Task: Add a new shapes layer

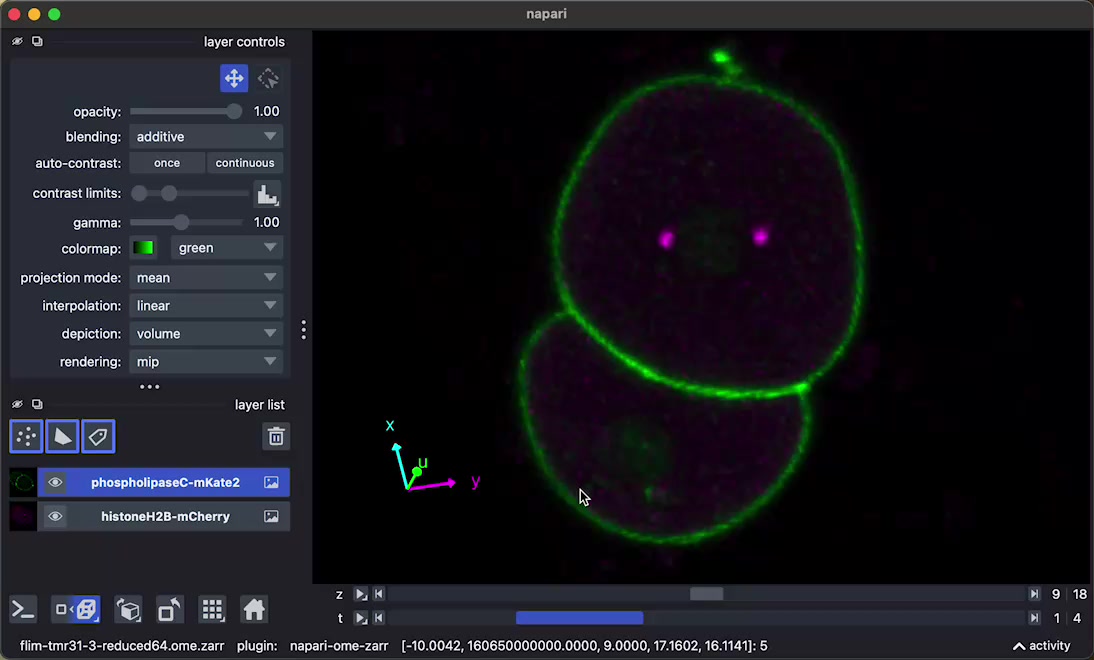Action: coord(62,437)
